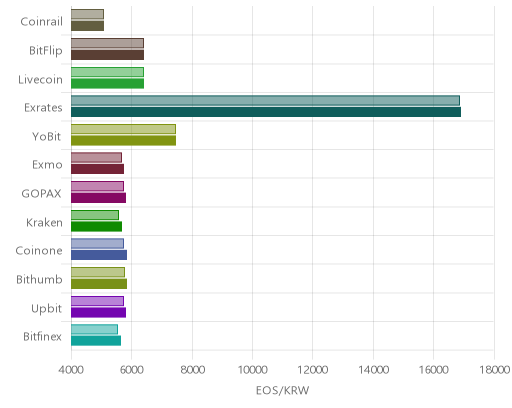Click the 18000 axis tick label
512x408 pixels.
(495, 370)
